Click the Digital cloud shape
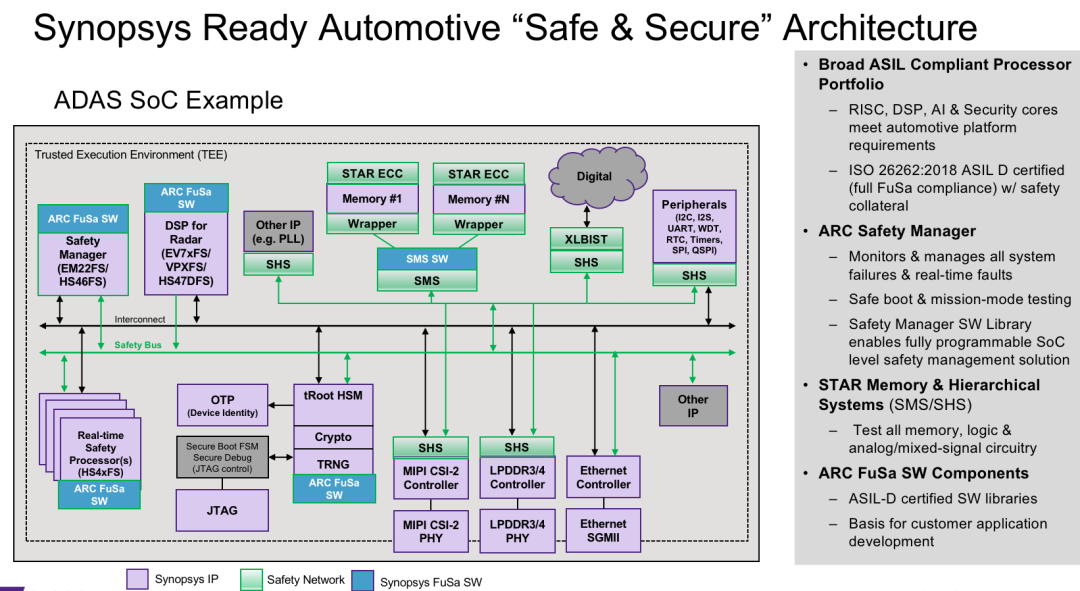This screenshot has height=591, width=1080. (596, 176)
